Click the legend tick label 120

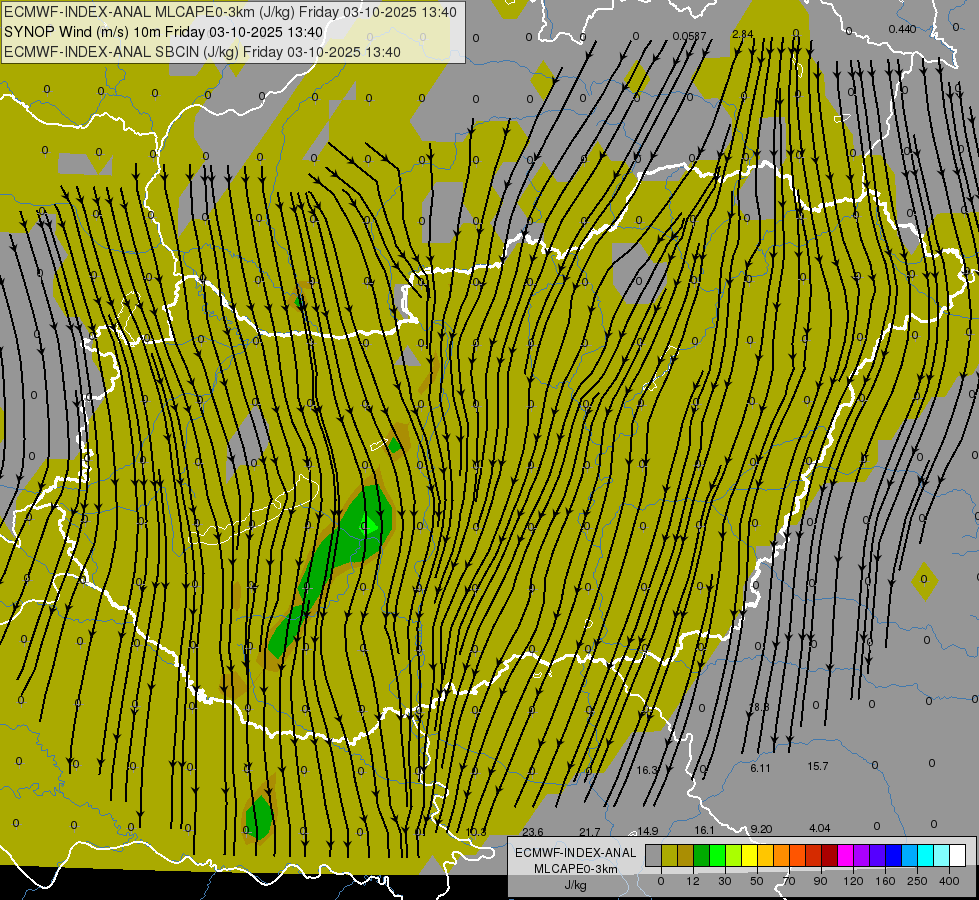click(853, 881)
